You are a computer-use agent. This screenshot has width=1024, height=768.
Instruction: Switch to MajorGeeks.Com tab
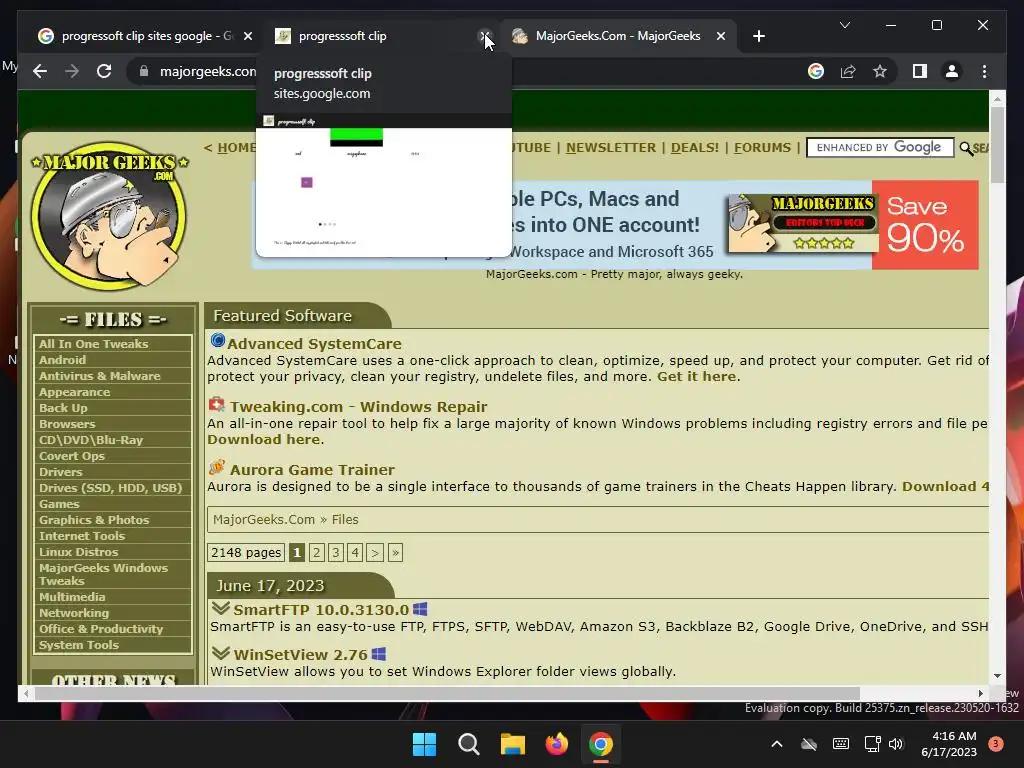pyautogui.click(x=618, y=36)
